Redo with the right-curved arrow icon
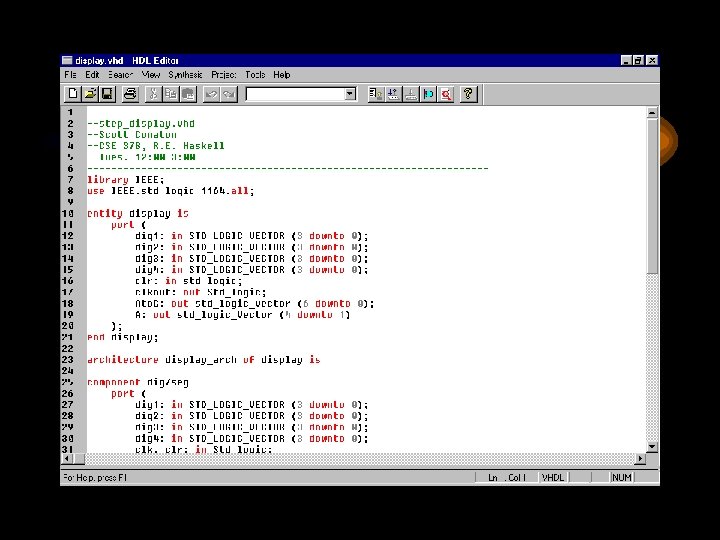The image size is (720, 540). click(229, 94)
